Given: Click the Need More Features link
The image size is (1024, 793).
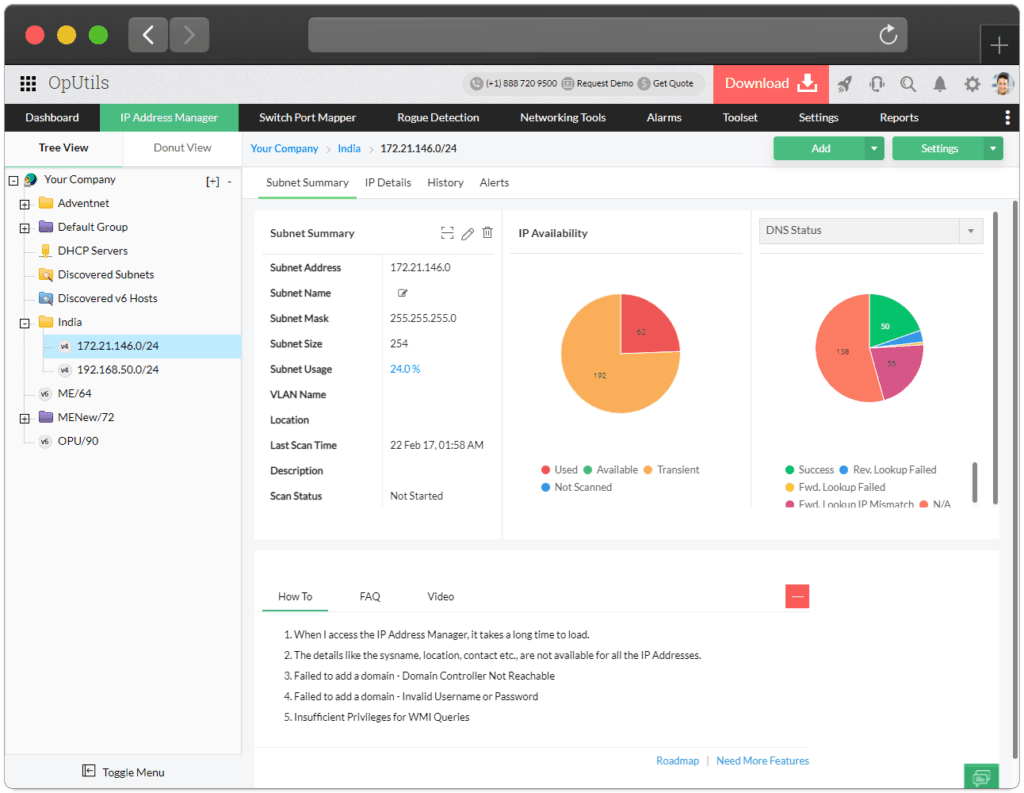Looking at the screenshot, I should point(762,761).
